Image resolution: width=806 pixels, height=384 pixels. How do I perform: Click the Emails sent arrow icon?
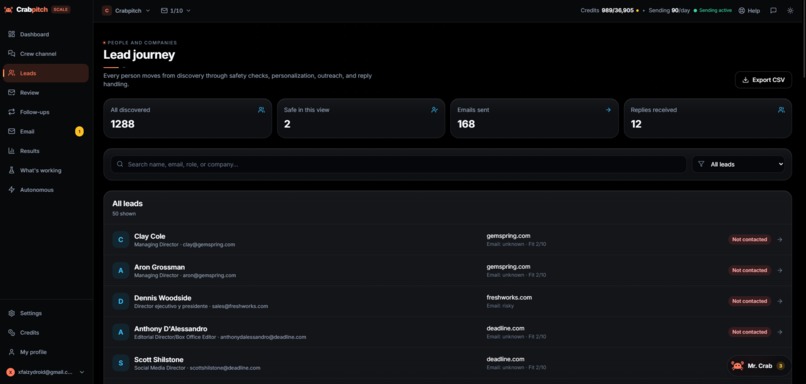pos(608,109)
